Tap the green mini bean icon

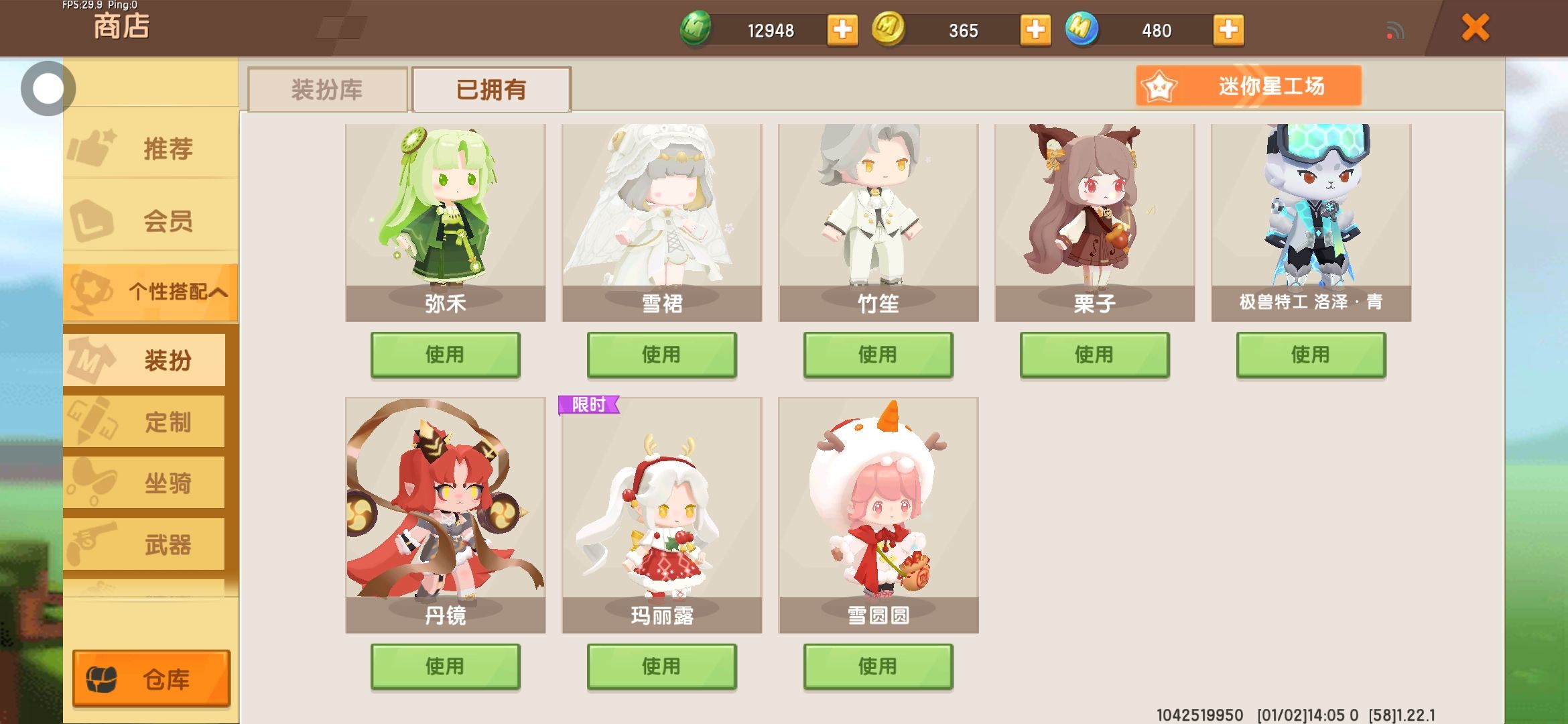pos(696,29)
